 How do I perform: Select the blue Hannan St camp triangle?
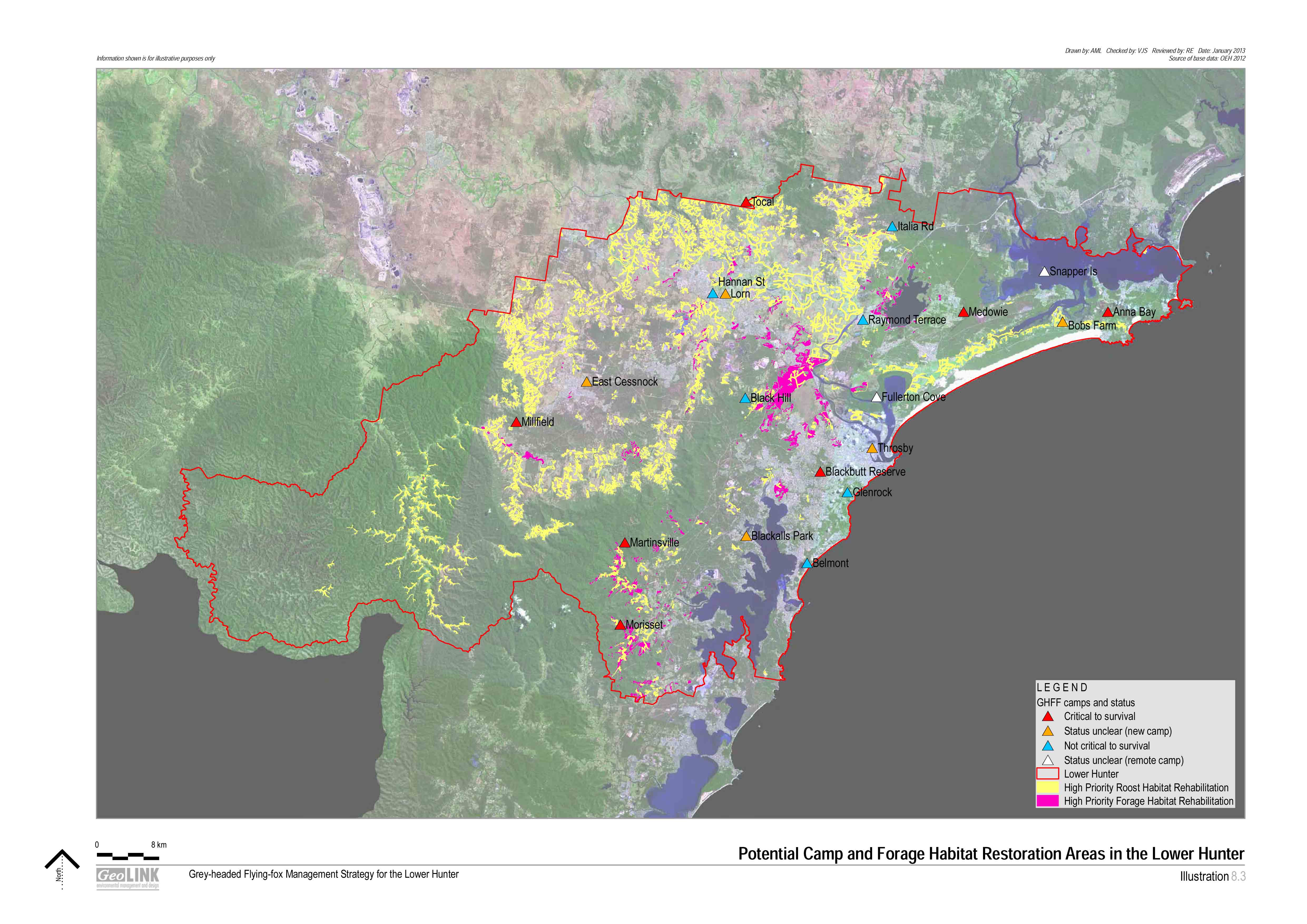pyautogui.click(x=712, y=294)
